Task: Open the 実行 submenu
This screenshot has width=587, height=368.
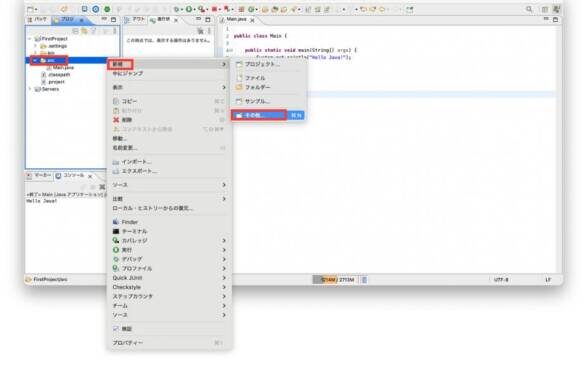Action: (169, 250)
